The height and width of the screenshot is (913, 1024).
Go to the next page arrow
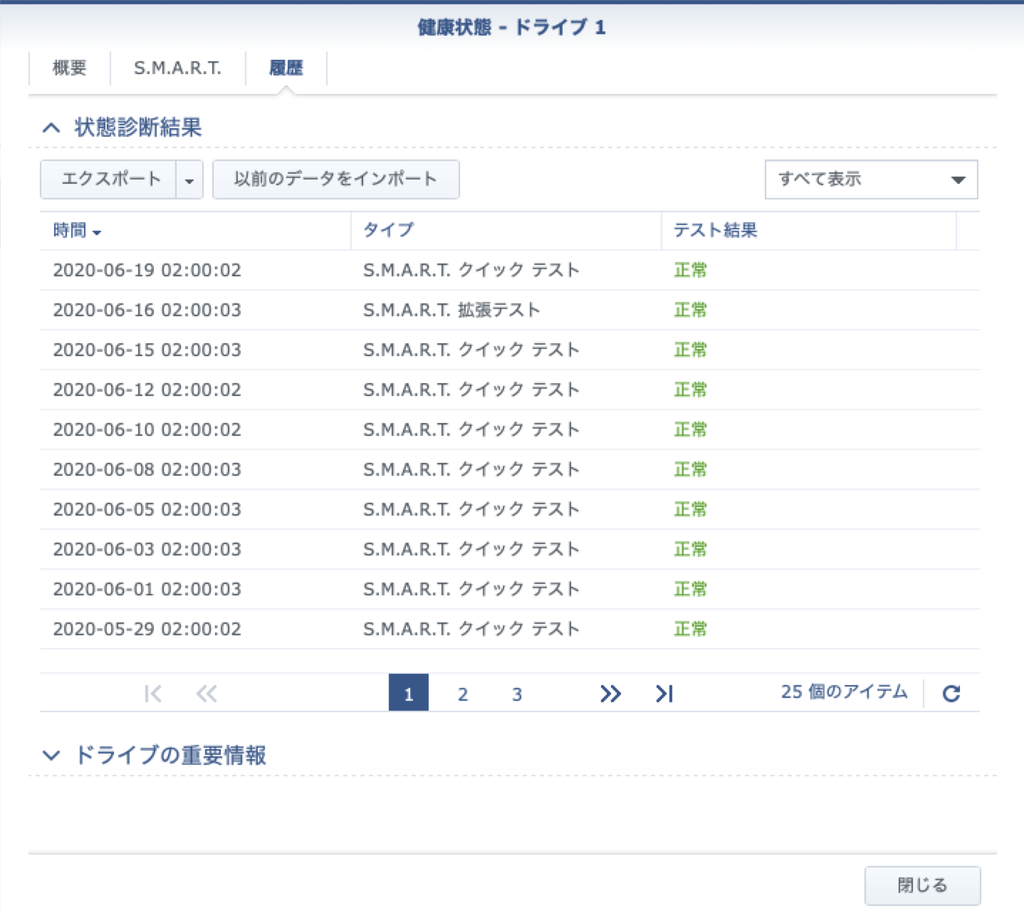(x=610, y=694)
